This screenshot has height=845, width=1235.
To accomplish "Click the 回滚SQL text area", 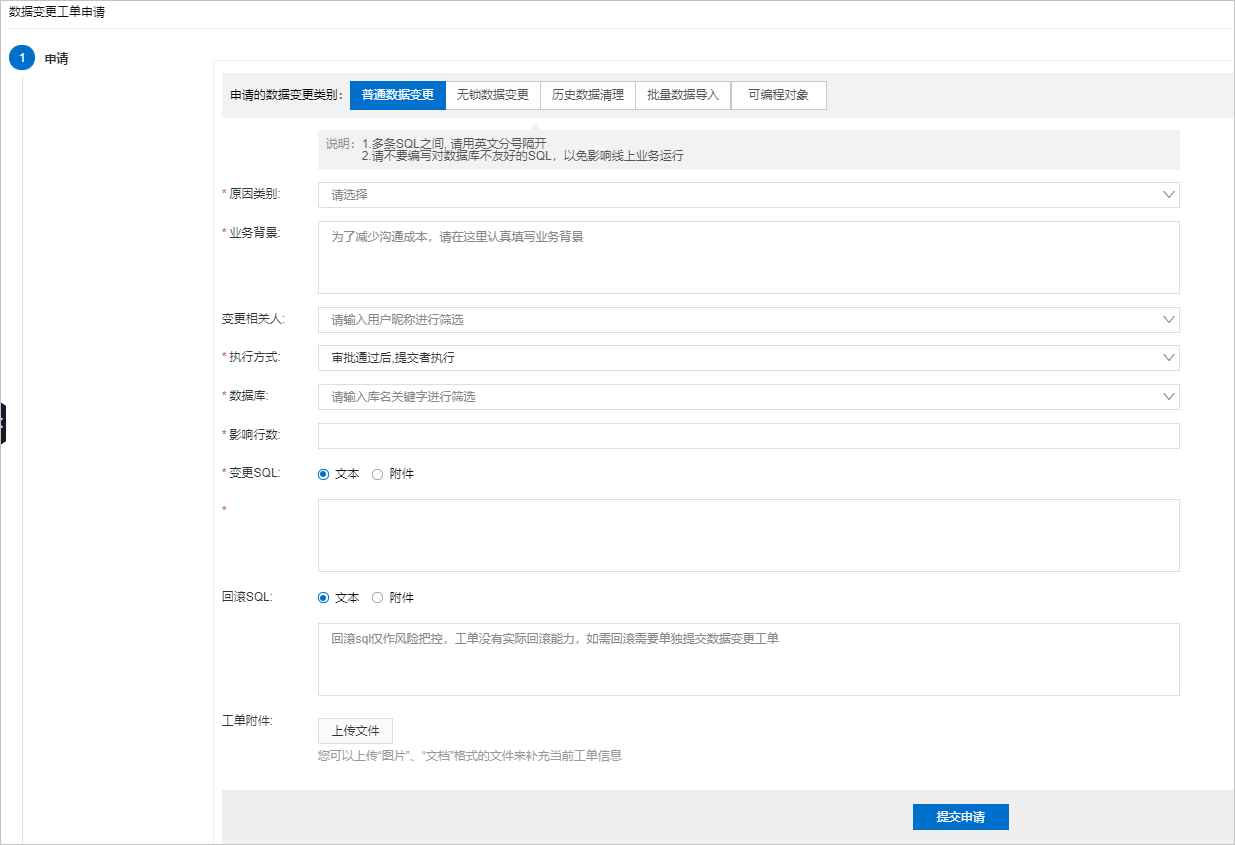I will click(x=748, y=659).
